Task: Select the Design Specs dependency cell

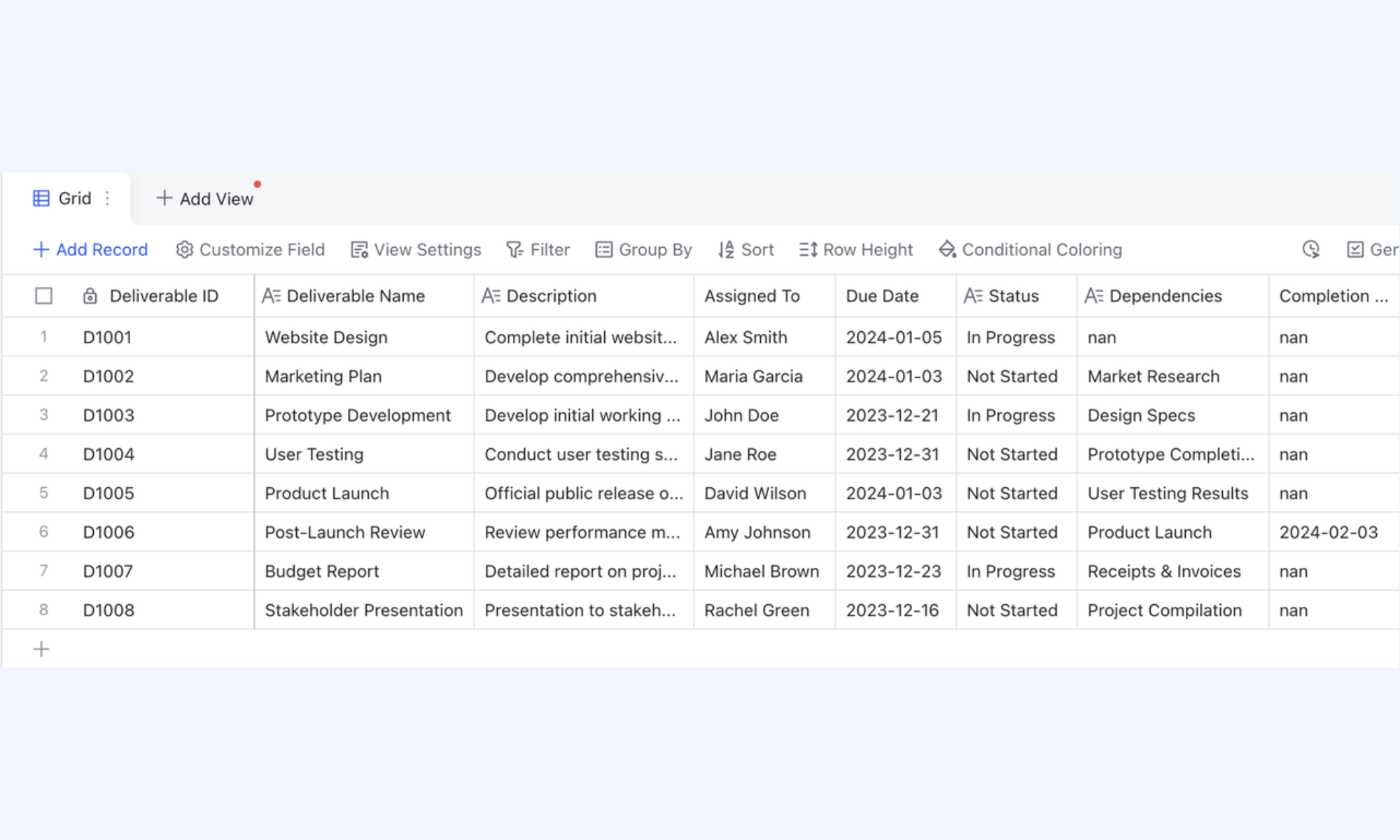Action: click(x=1172, y=415)
